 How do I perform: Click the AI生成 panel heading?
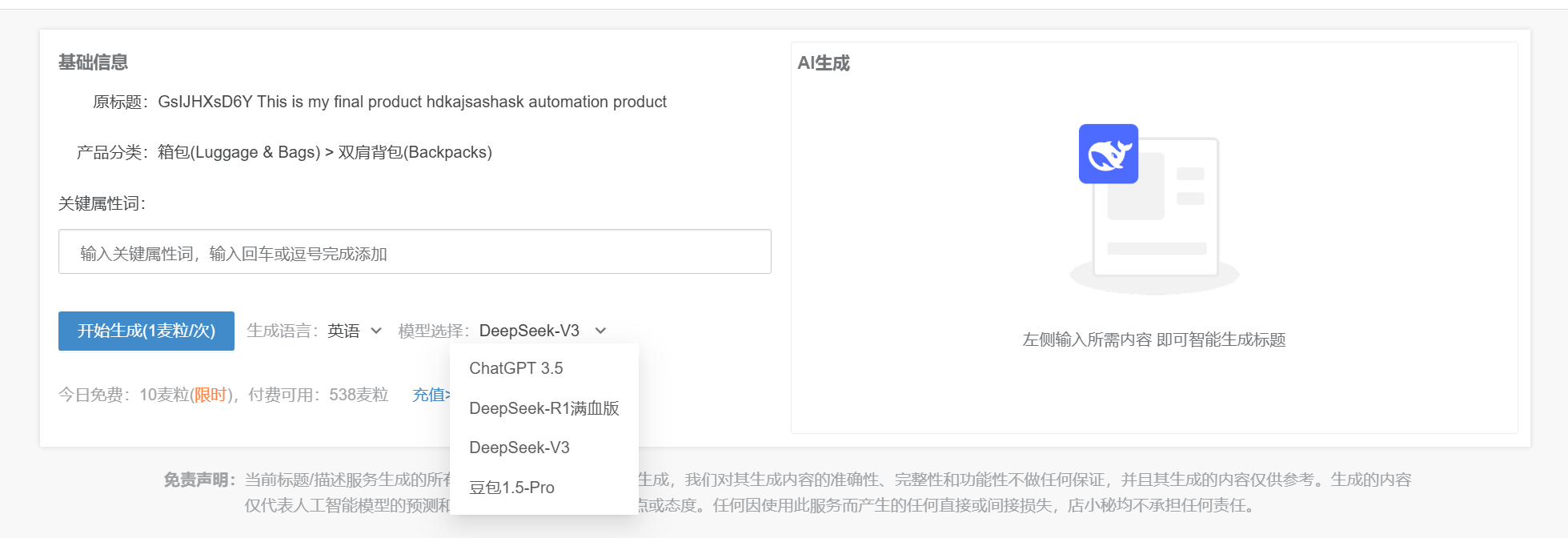[824, 62]
